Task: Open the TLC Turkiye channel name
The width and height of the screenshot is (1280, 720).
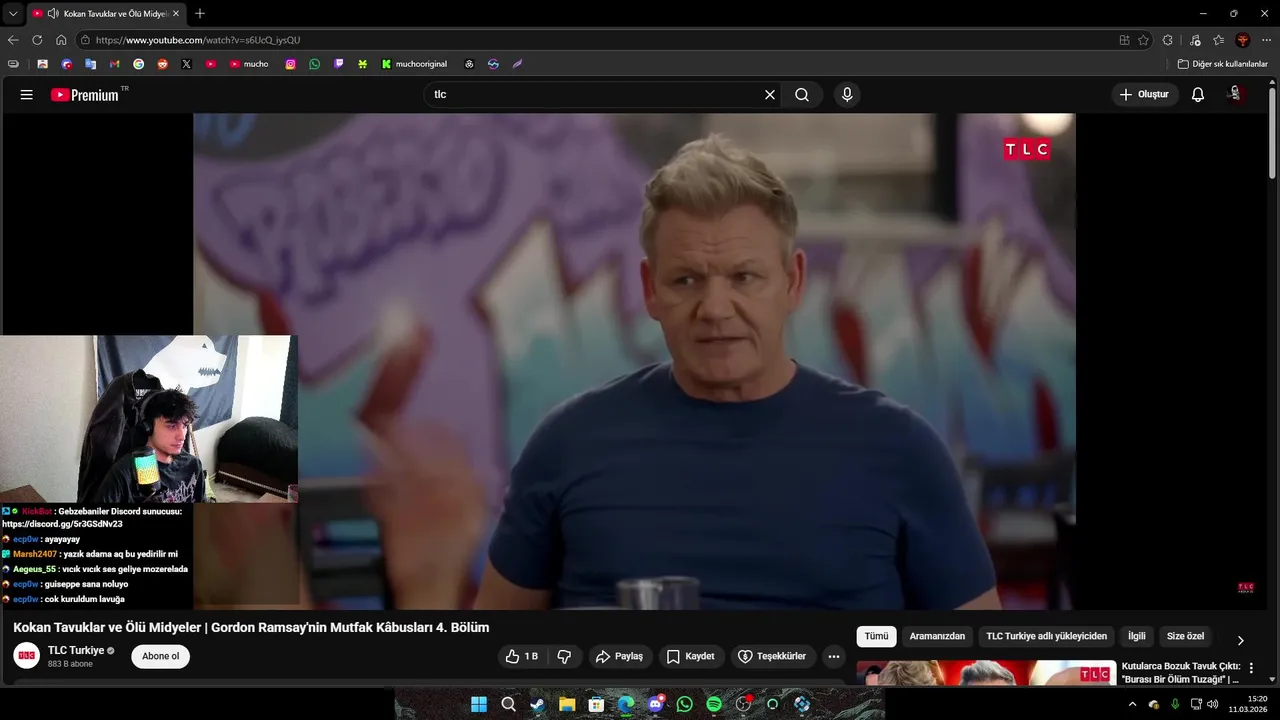Action: pyautogui.click(x=76, y=651)
